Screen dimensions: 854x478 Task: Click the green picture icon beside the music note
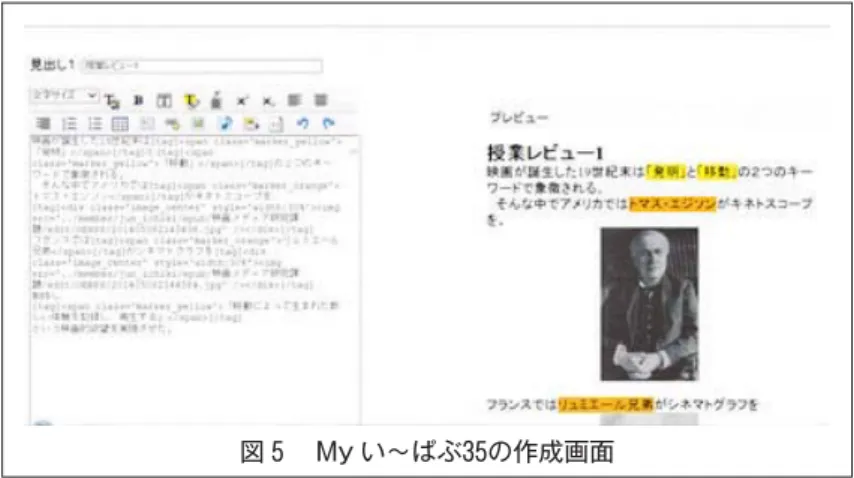(x=198, y=124)
